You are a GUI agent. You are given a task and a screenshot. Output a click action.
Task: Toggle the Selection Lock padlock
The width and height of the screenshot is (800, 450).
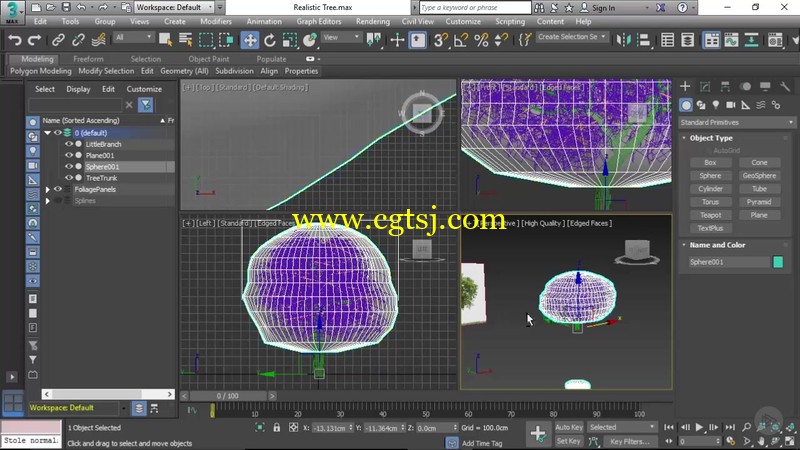(x=277, y=428)
